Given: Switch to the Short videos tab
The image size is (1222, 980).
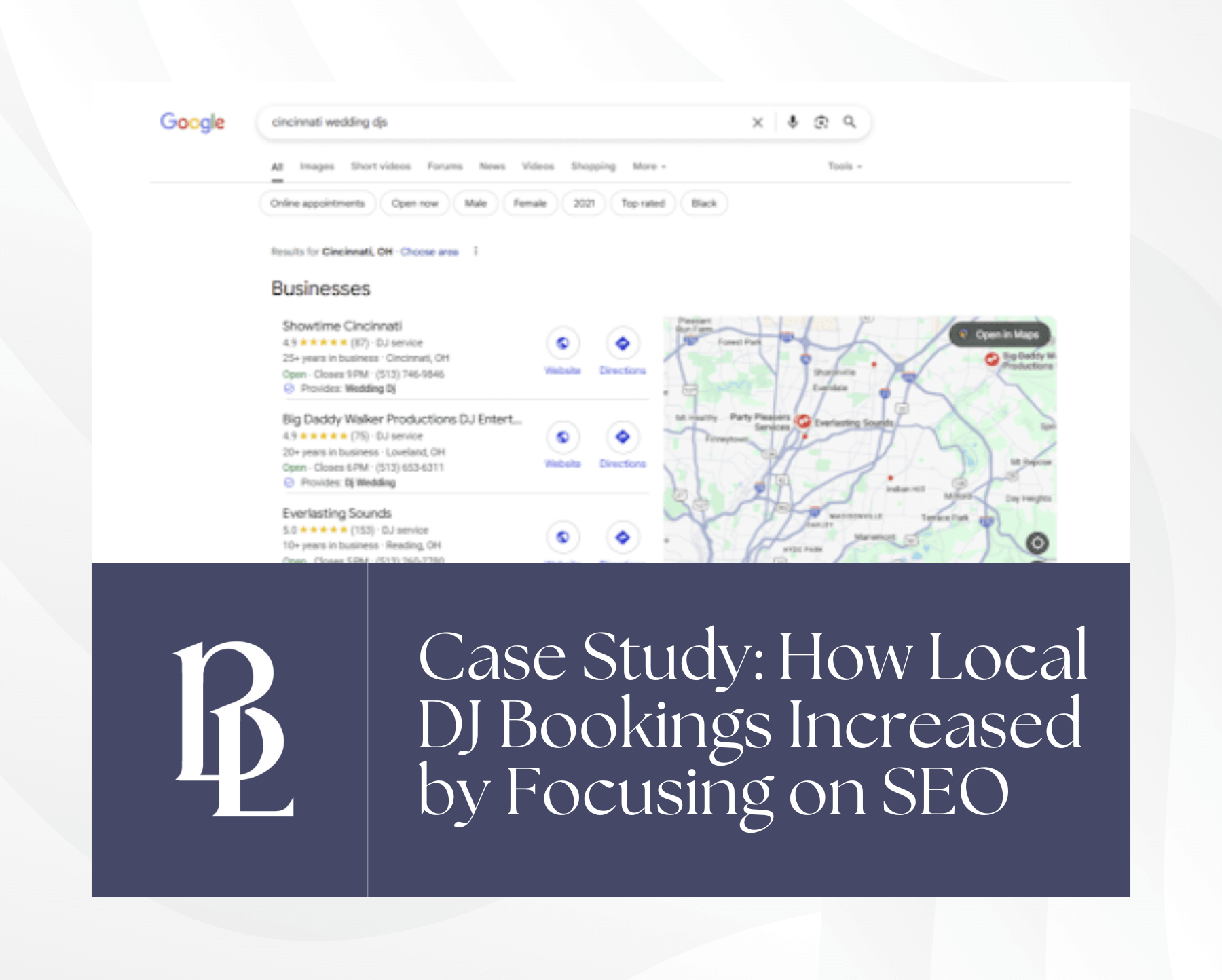Looking at the screenshot, I should coord(381,166).
